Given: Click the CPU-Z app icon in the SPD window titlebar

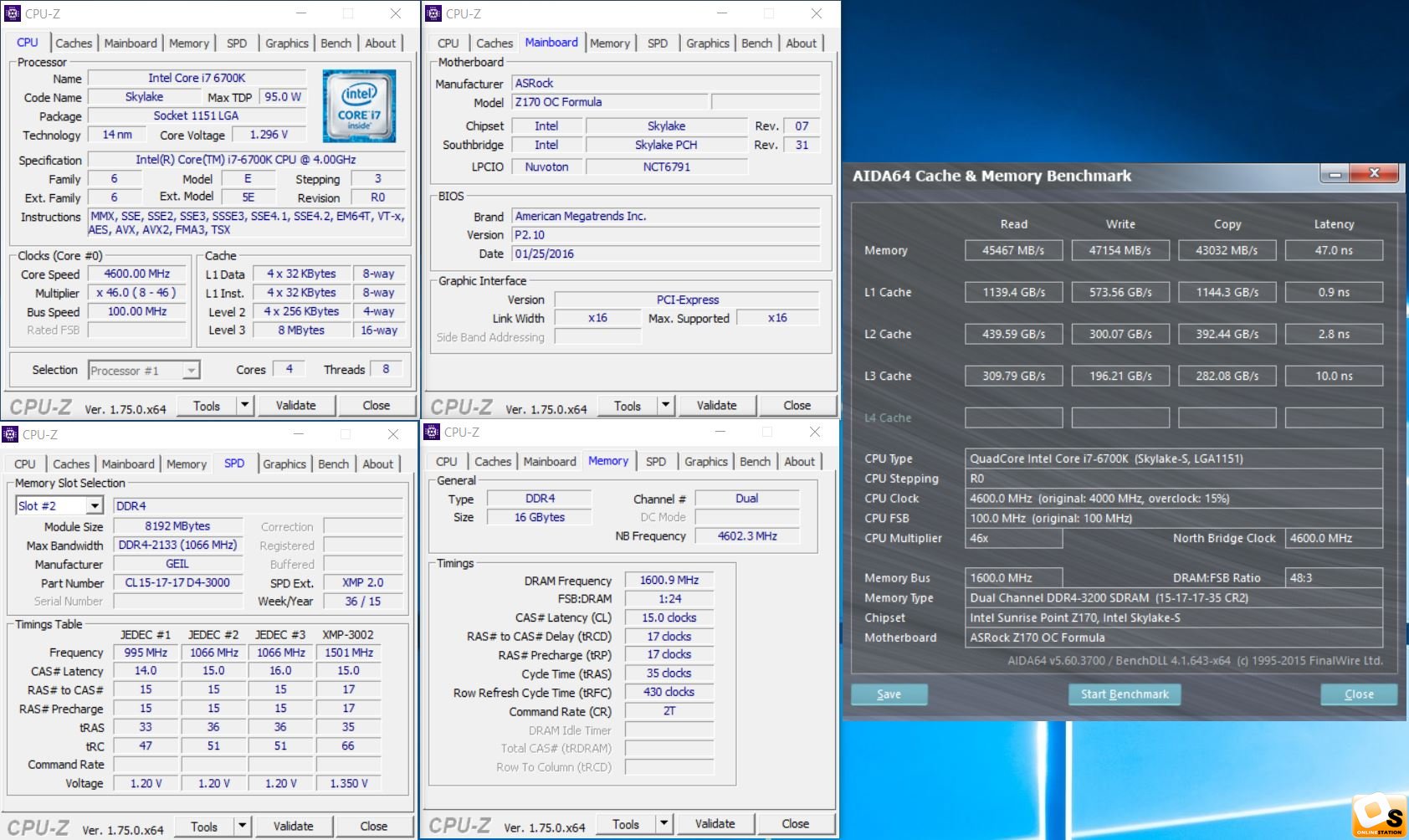Looking at the screenshot, I should click(x=10, y=434).
